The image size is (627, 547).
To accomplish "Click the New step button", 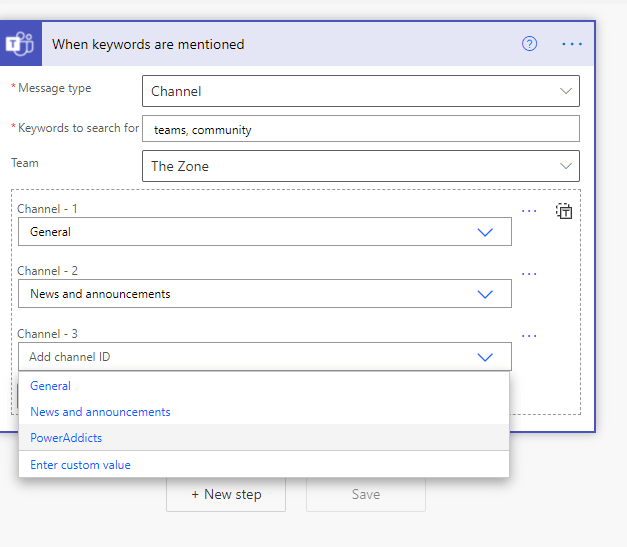I will [226, 494].
